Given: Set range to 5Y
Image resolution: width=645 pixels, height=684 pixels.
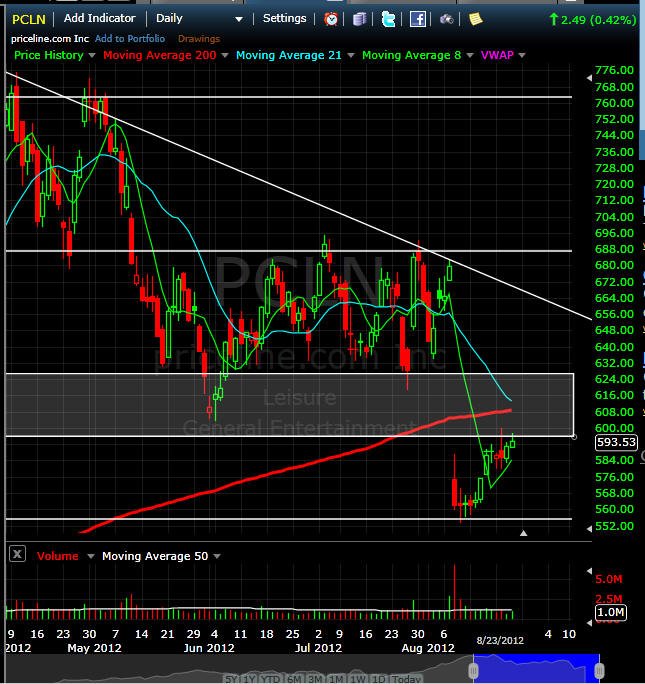Looking at the screenshot, I should click(x=233, y=679).
